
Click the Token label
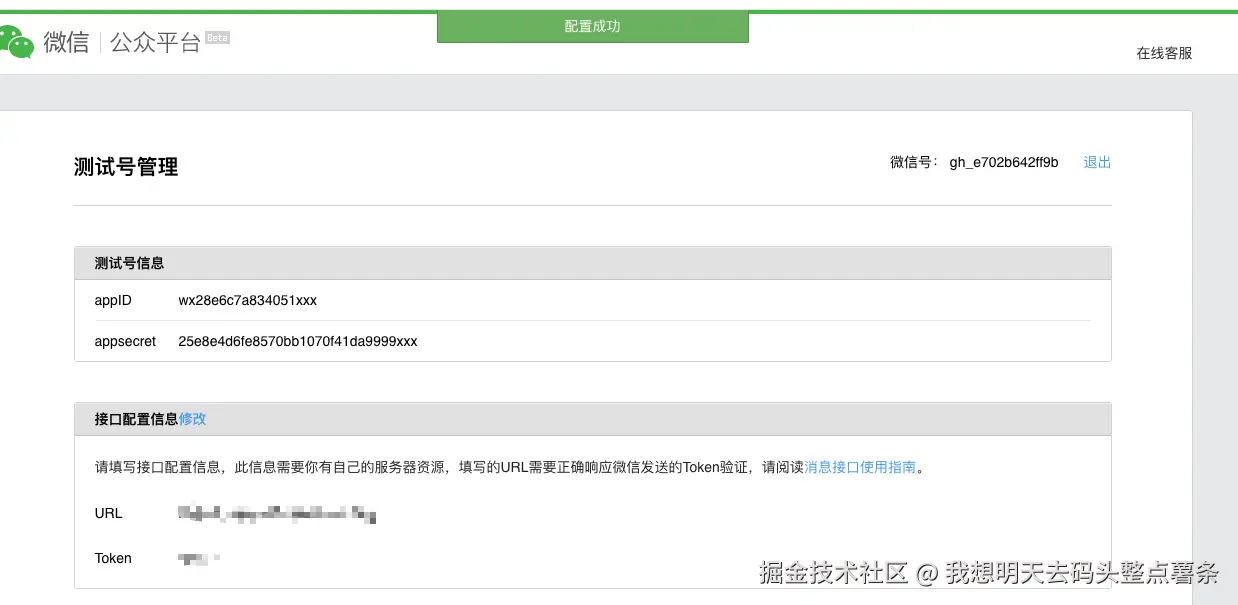point(113,558)
